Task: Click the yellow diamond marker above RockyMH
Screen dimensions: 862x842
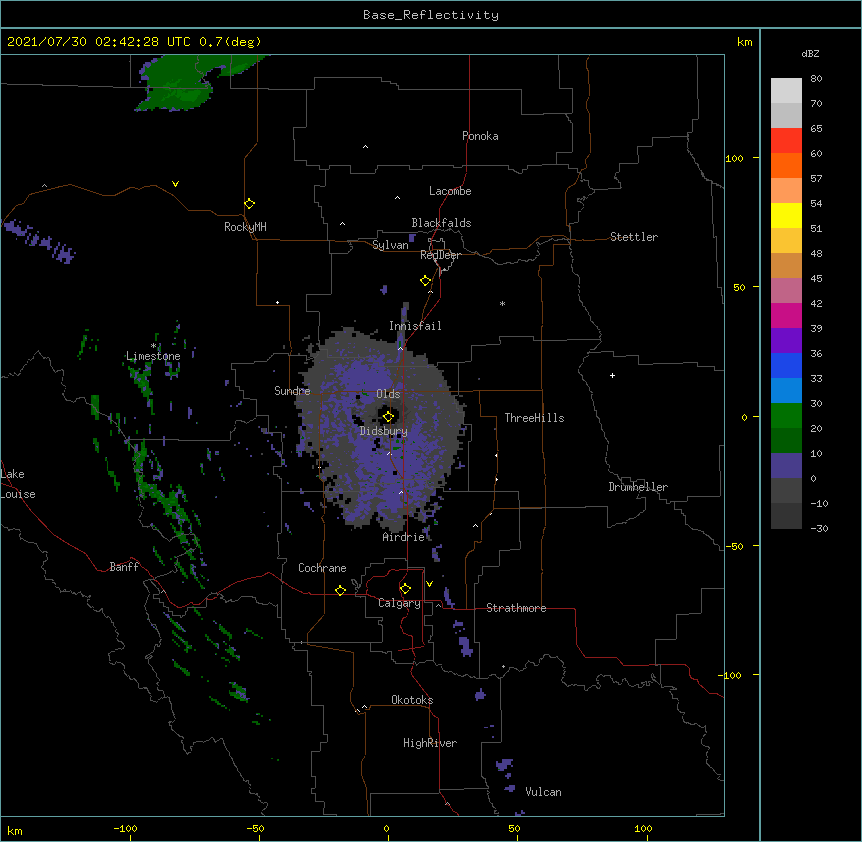Action: click(x=249, y=204)
